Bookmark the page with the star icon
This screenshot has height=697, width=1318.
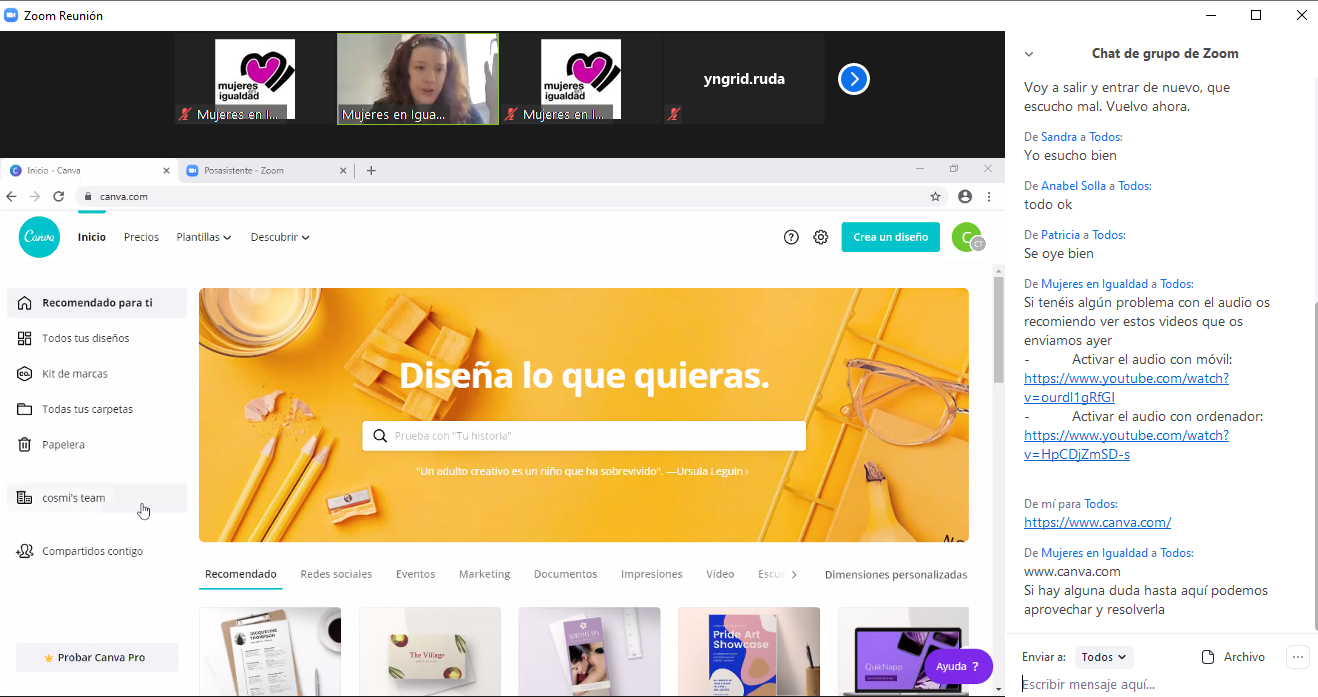click(x=935, y=197)
